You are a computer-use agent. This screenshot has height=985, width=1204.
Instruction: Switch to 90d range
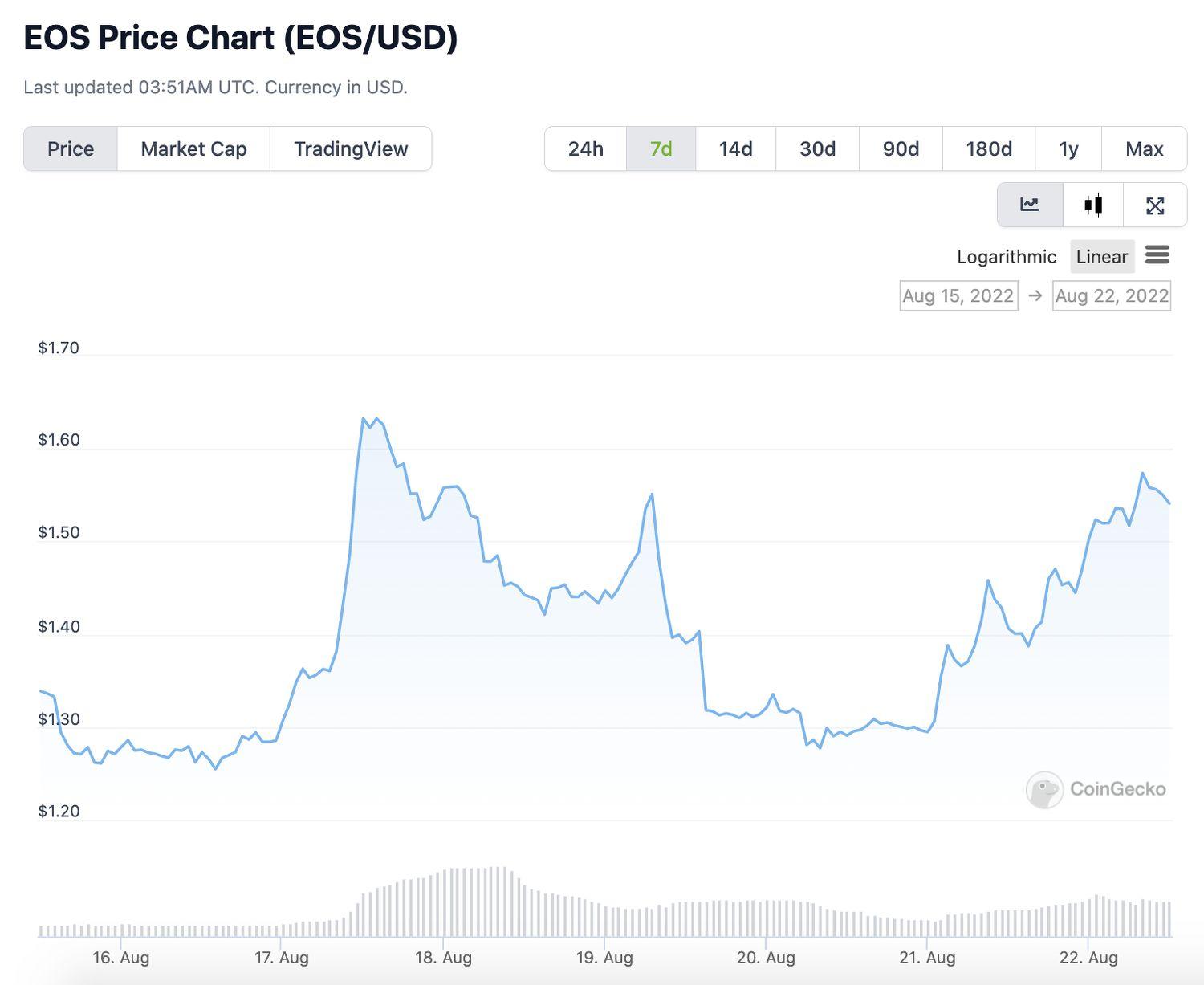coord(901,149)
